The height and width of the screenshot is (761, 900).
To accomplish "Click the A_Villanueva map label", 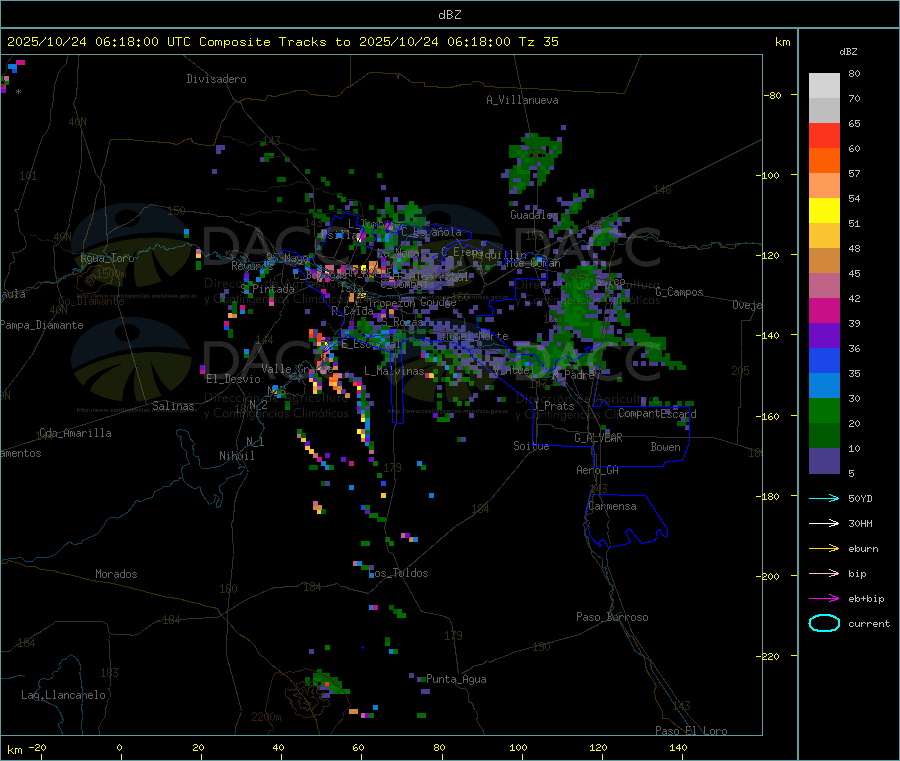I will [522, 100].
